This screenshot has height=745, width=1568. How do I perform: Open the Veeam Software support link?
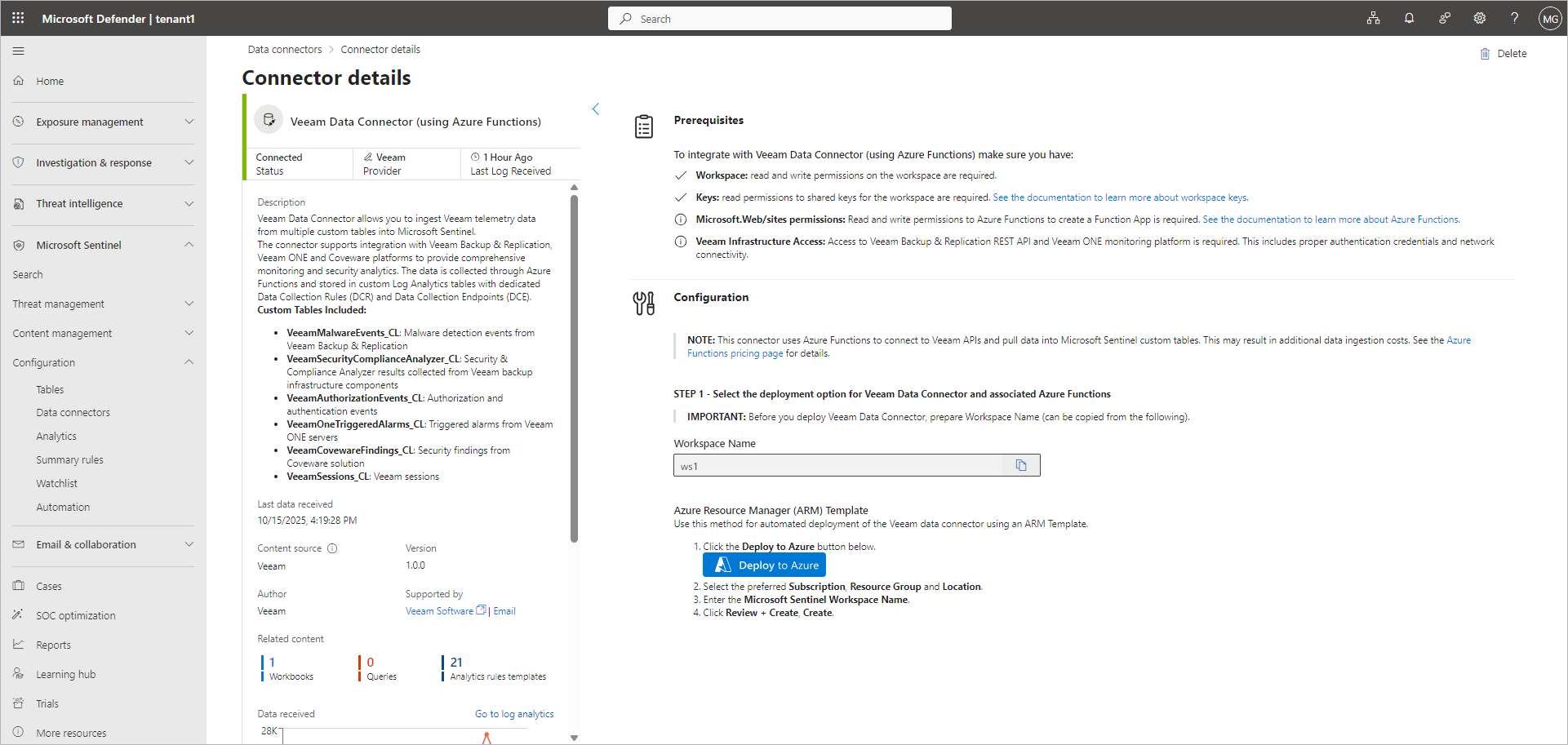point(446,611)
